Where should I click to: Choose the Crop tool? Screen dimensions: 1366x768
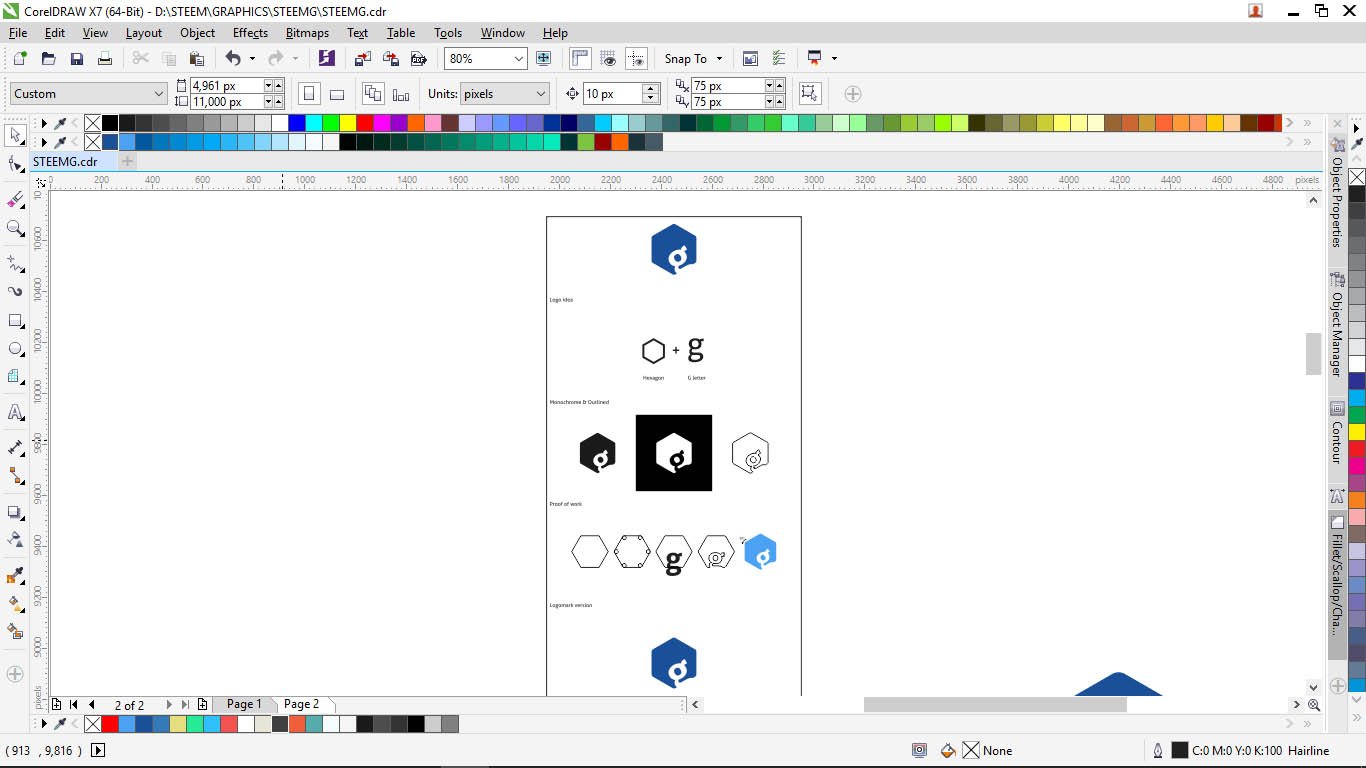pos(15,200)
